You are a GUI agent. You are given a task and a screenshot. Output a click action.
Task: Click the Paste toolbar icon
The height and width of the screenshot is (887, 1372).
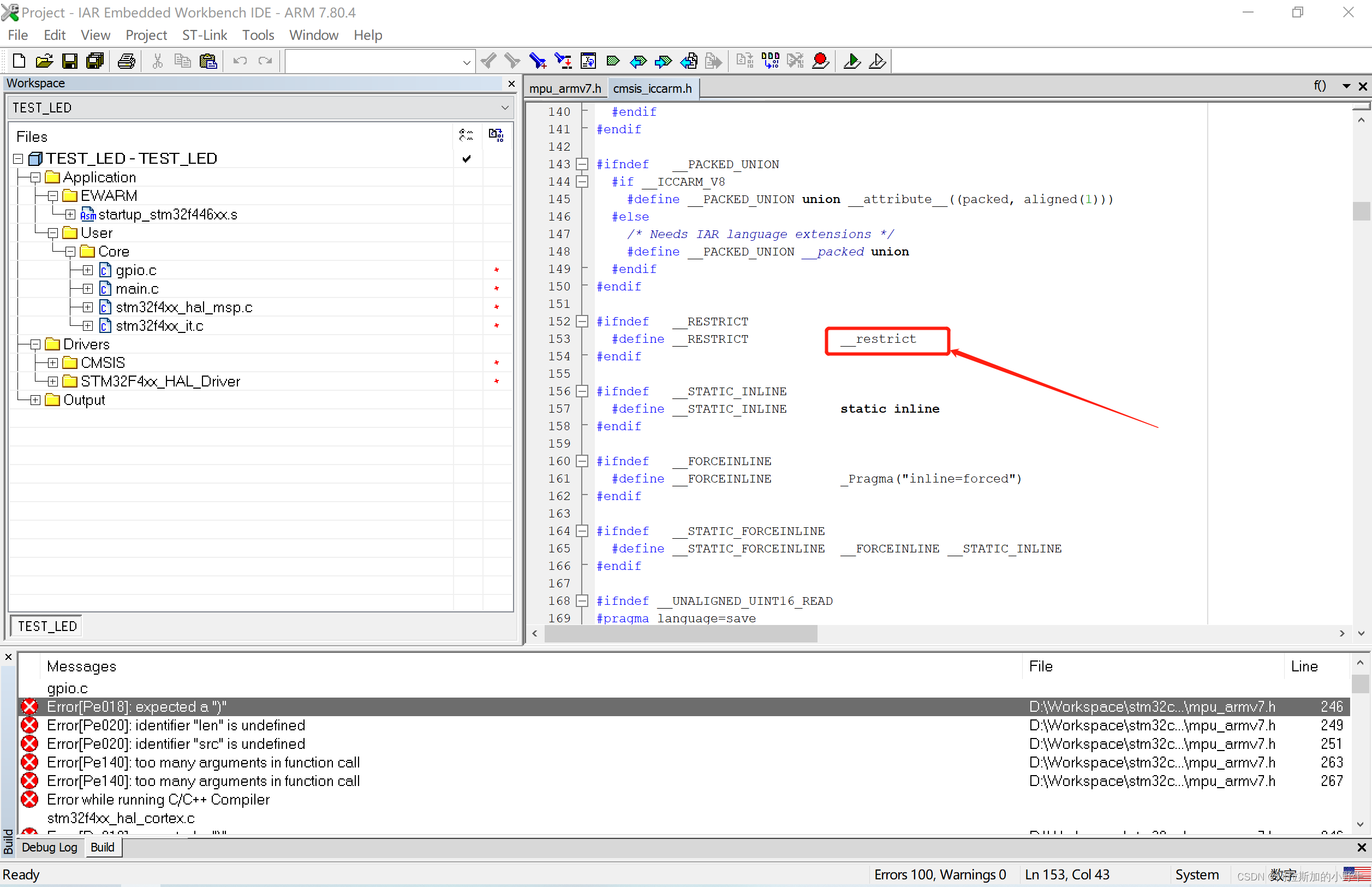coord(208,61)
